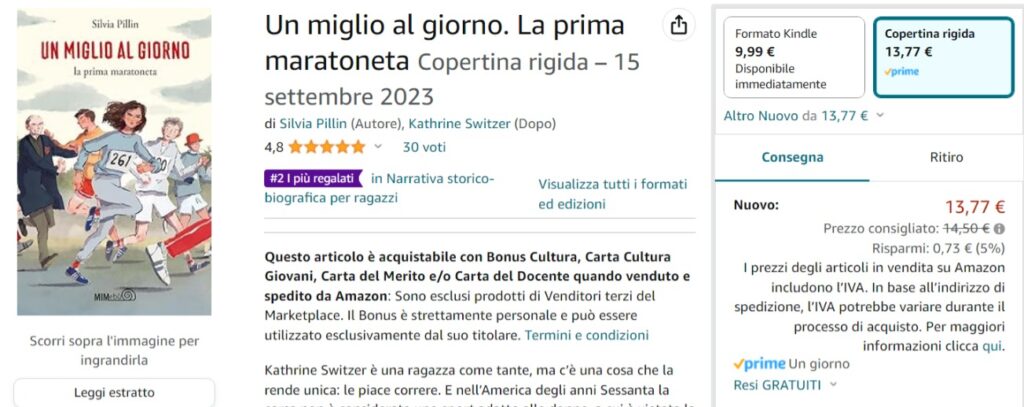This screenshot has height=407, width=1024.
Task: Click the #2 I più regalati badge
Action: [313, 178]
